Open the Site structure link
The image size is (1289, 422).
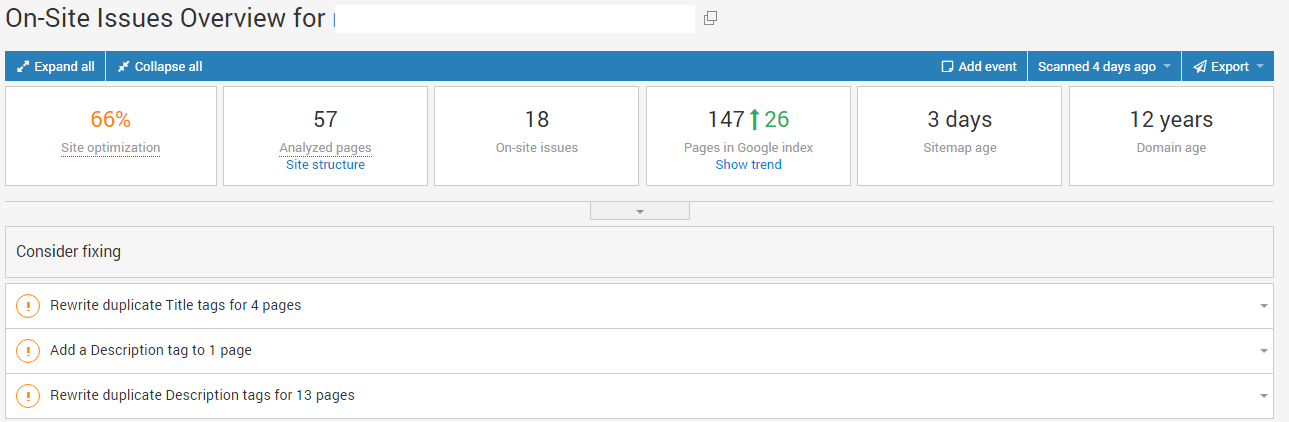point(325,165)
